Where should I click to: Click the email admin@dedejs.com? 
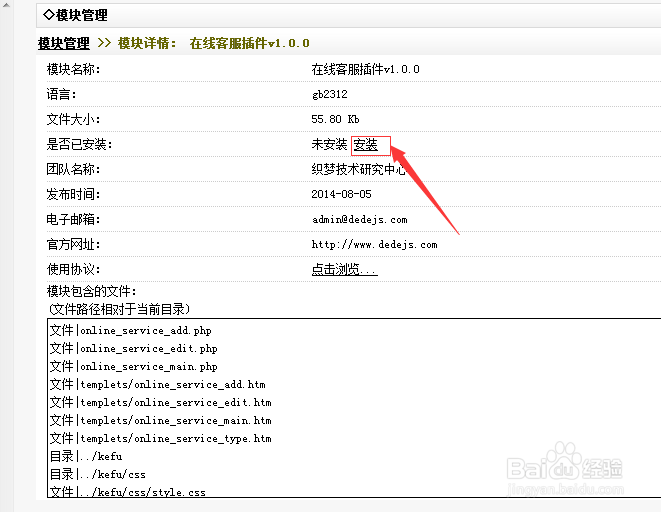360,220
